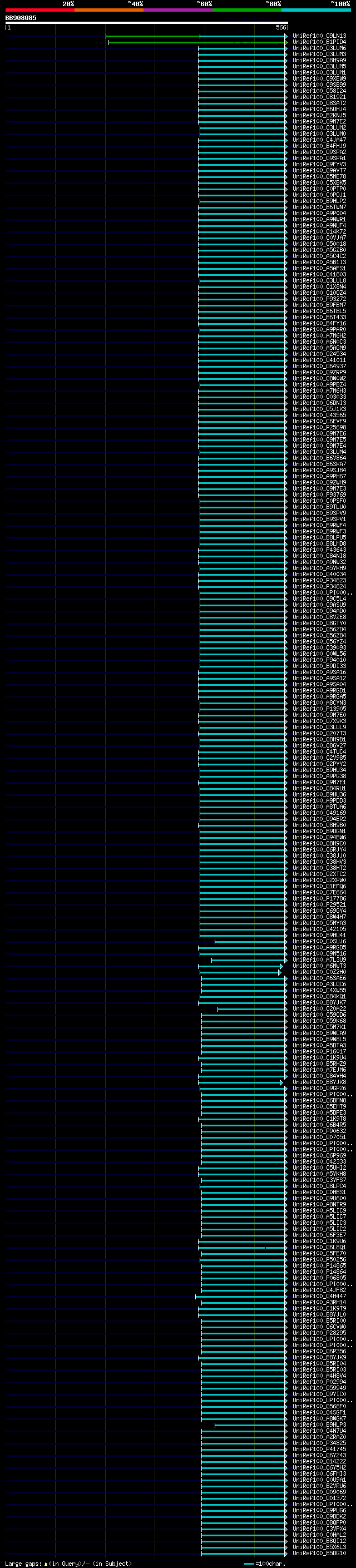Select UniRef100_B6UHJ4 in the hit list

pos(319,109)
